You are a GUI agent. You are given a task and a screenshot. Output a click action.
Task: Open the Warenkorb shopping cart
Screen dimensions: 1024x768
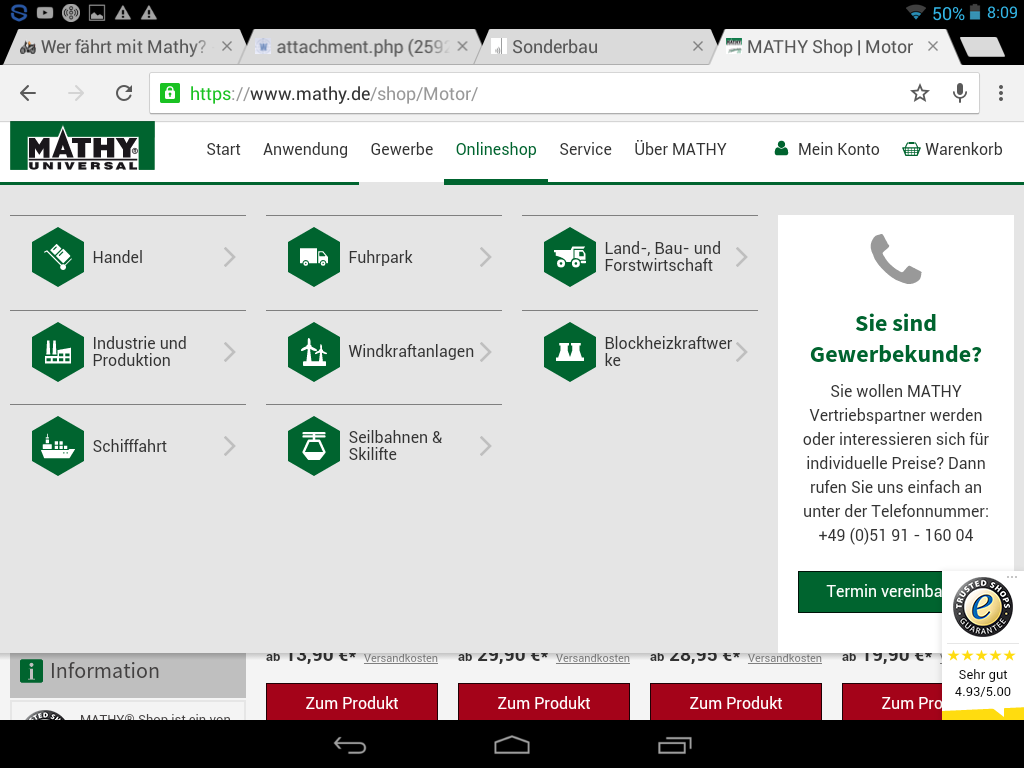(x=952, y=149)
